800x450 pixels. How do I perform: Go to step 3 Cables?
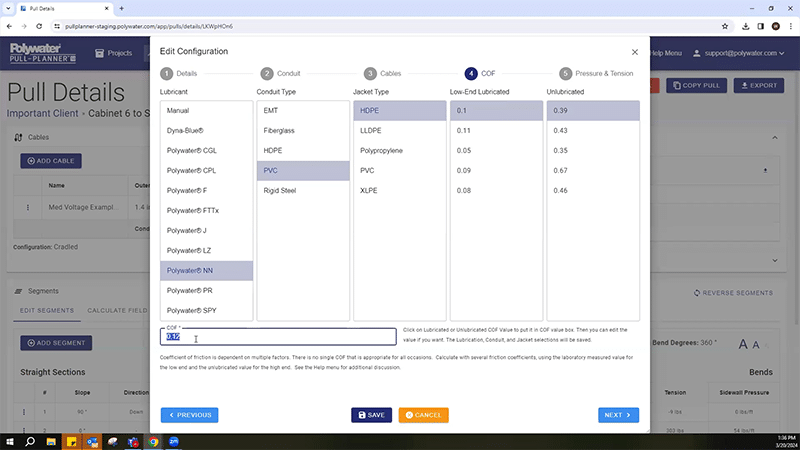382,73
